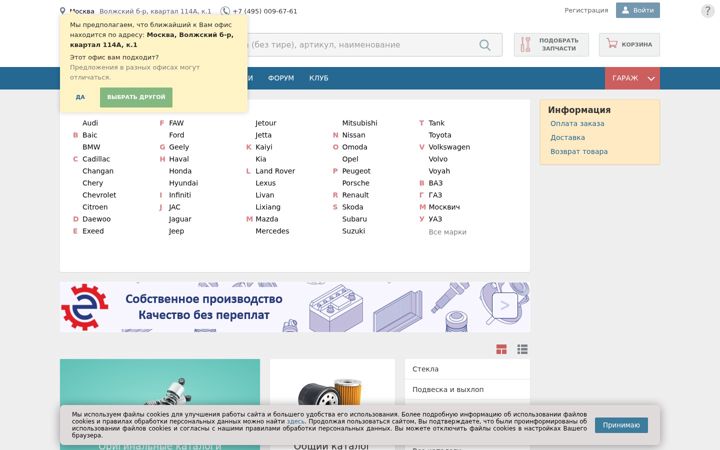Select the Москвич brand
The image size is (720, 450).
(x=444, y=207)
